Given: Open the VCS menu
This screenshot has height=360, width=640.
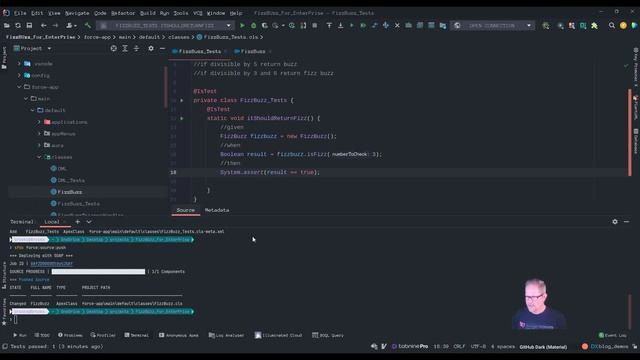Looking at the screenshot, I should coord(198,13).
